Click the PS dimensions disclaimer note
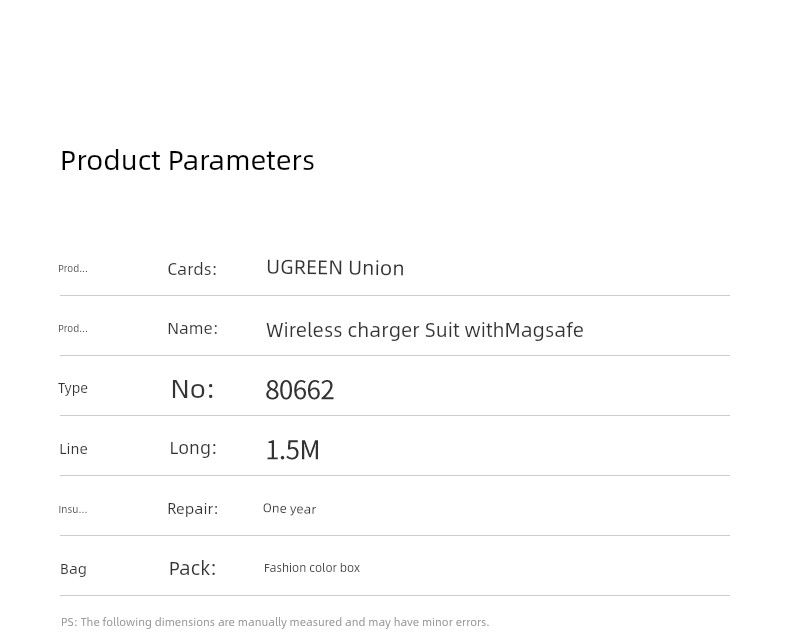Viewport: 790px width, 644px height. (275, 622)
